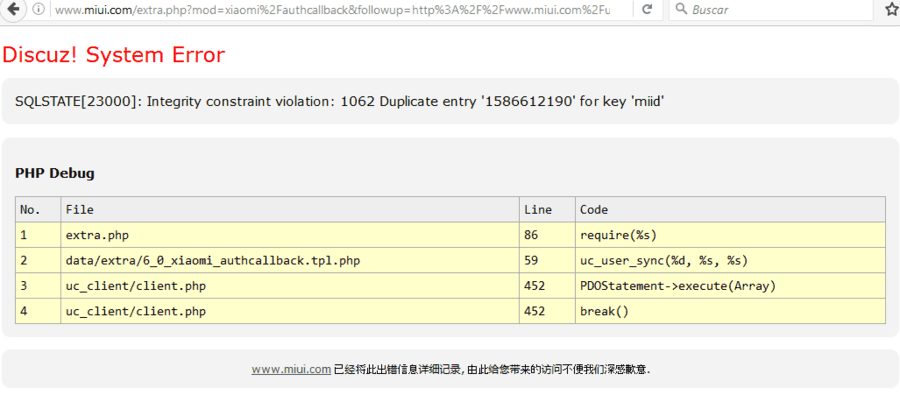Reload the page with the refresh icon
This screenshot has height=395, width=900.
[647, 9]
